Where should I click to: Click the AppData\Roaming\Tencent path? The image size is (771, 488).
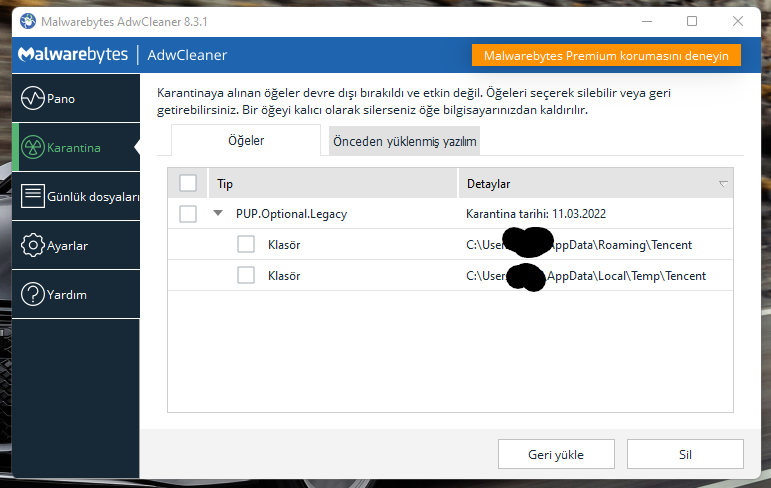(579, 244)
